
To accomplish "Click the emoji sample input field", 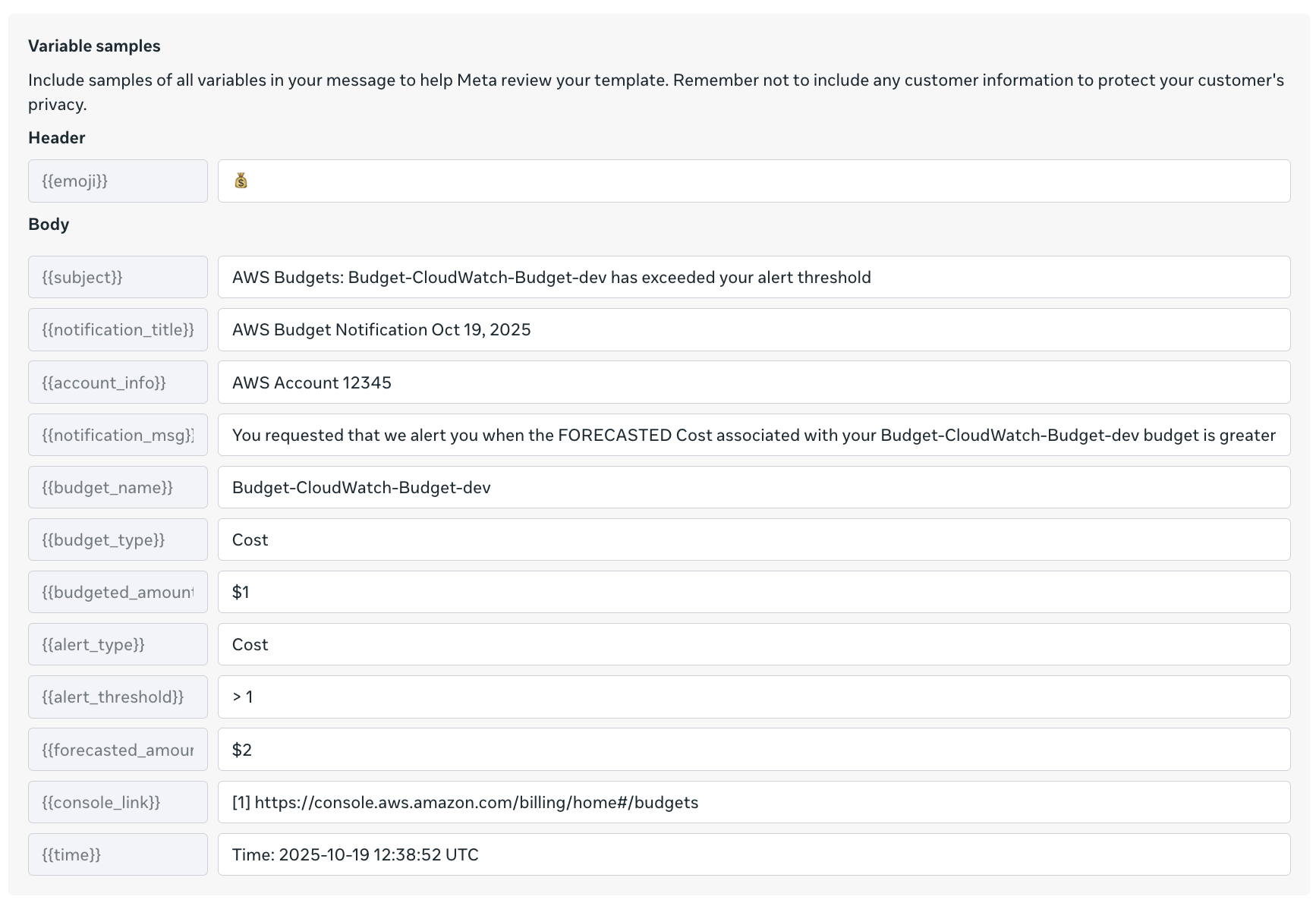I will click(x=754, y=181).
